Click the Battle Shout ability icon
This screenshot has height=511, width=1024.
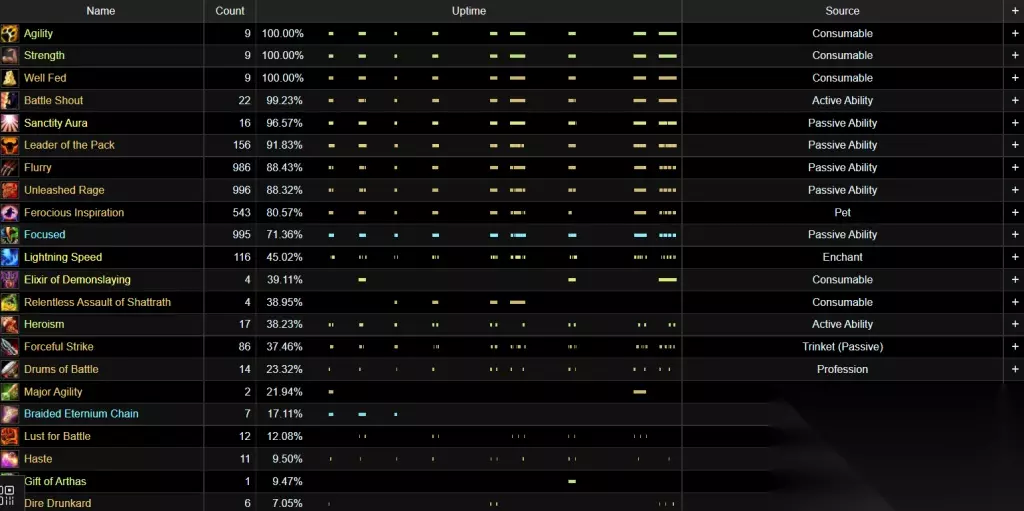coord(9,100)
